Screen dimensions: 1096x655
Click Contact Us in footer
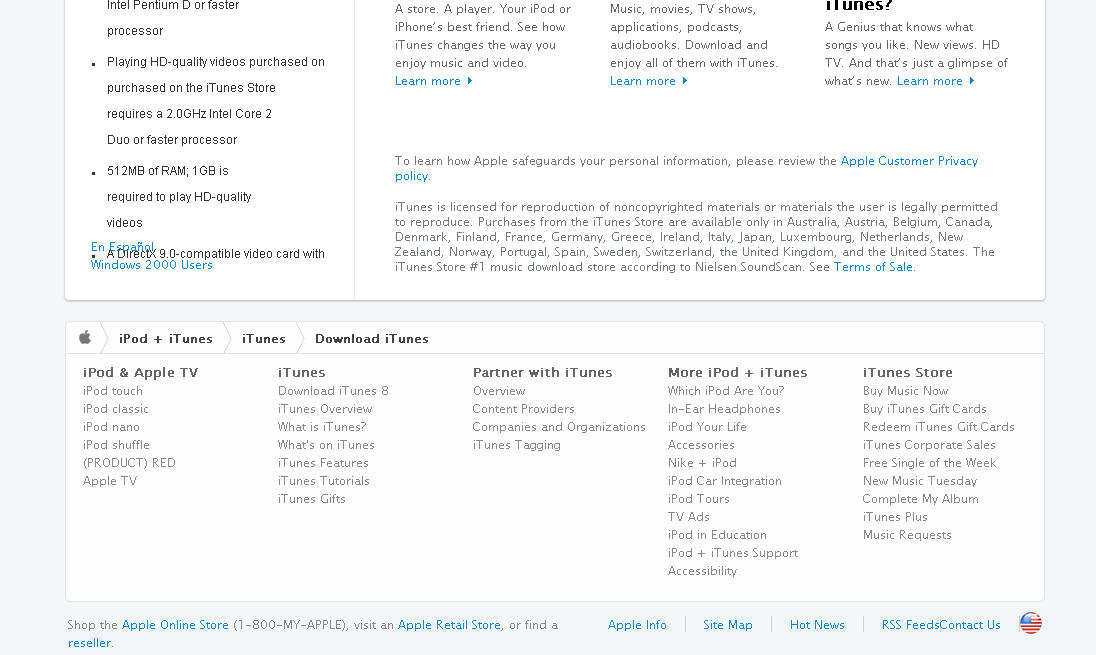[970, 625]
